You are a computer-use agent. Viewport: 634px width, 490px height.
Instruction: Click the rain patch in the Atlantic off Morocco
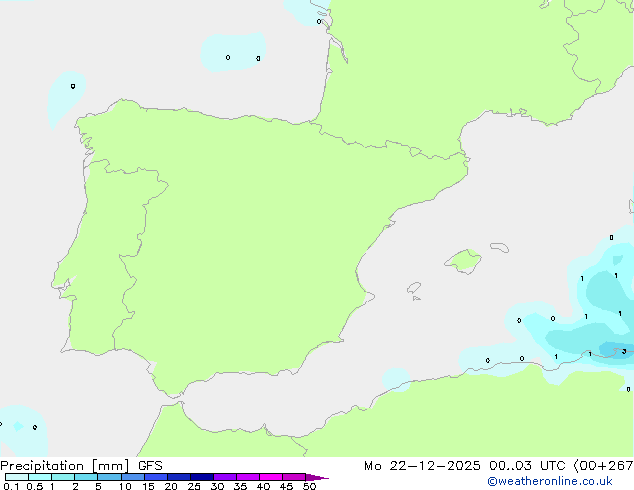(x=20, y=423)
